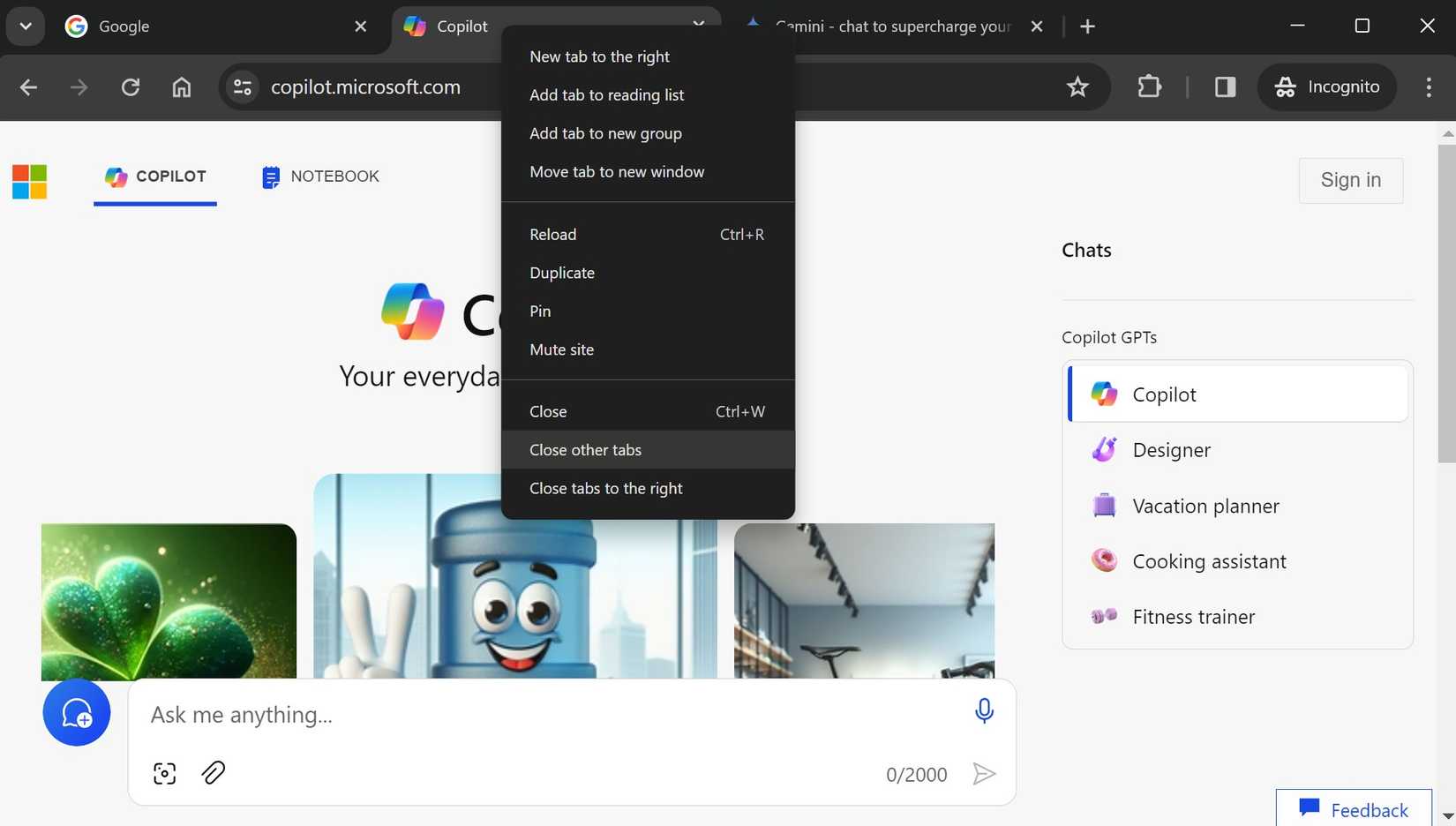The image size is (1456, 826).
Task: Click the Microsoft logo icon
Action: (29, 181)
